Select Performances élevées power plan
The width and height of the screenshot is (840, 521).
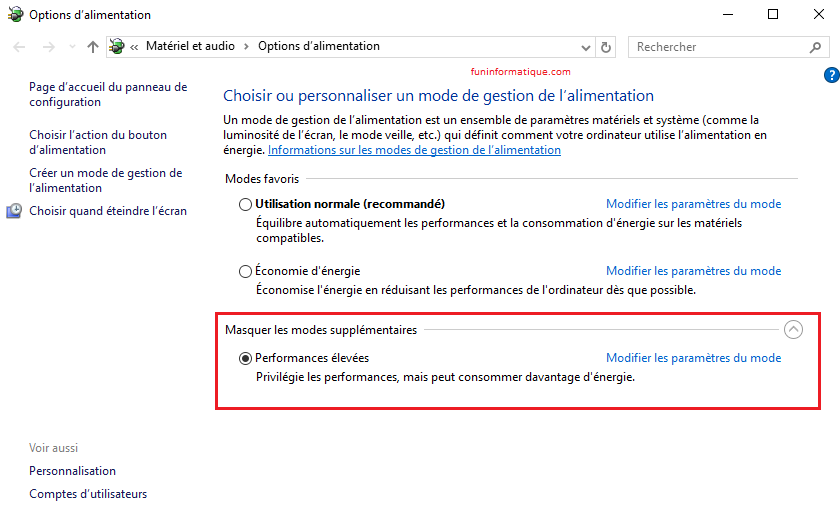246,358
